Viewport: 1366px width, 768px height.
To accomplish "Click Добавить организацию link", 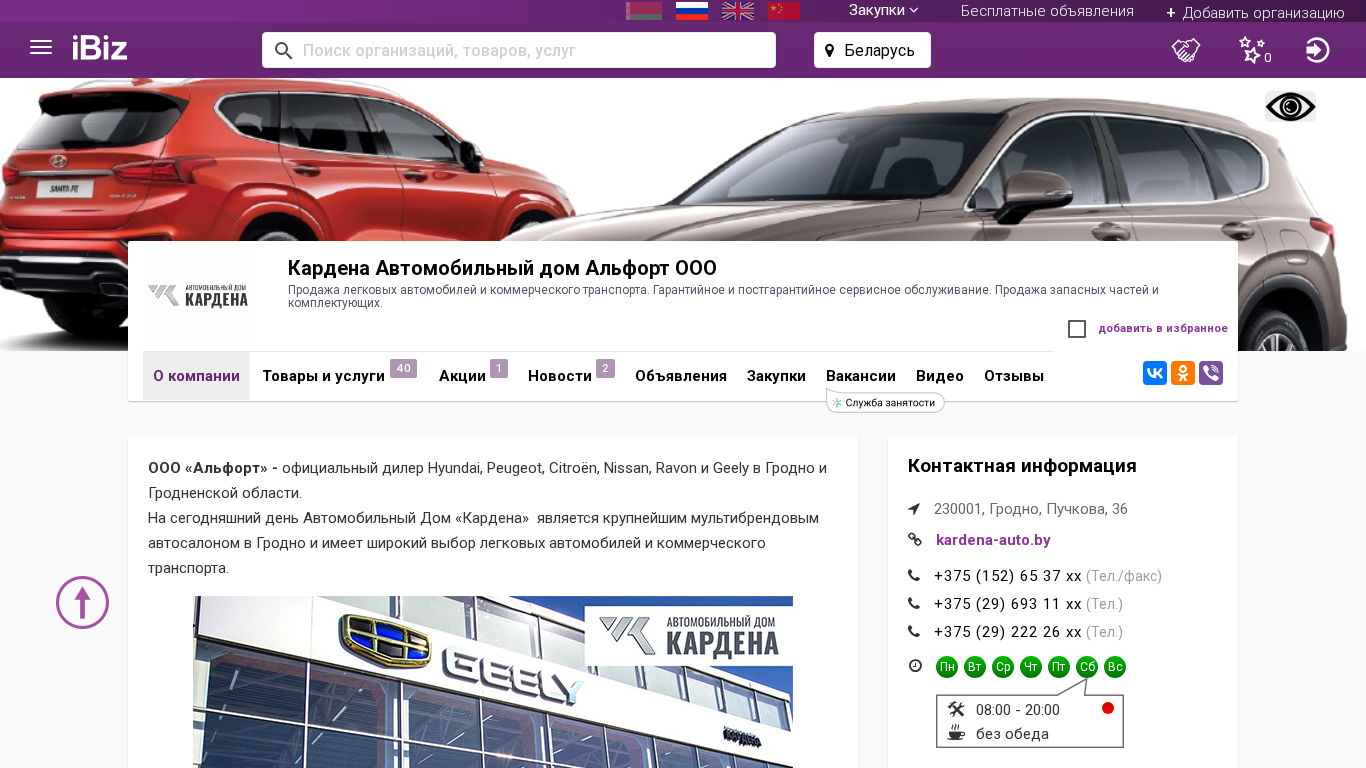I will click(1255, 12).
